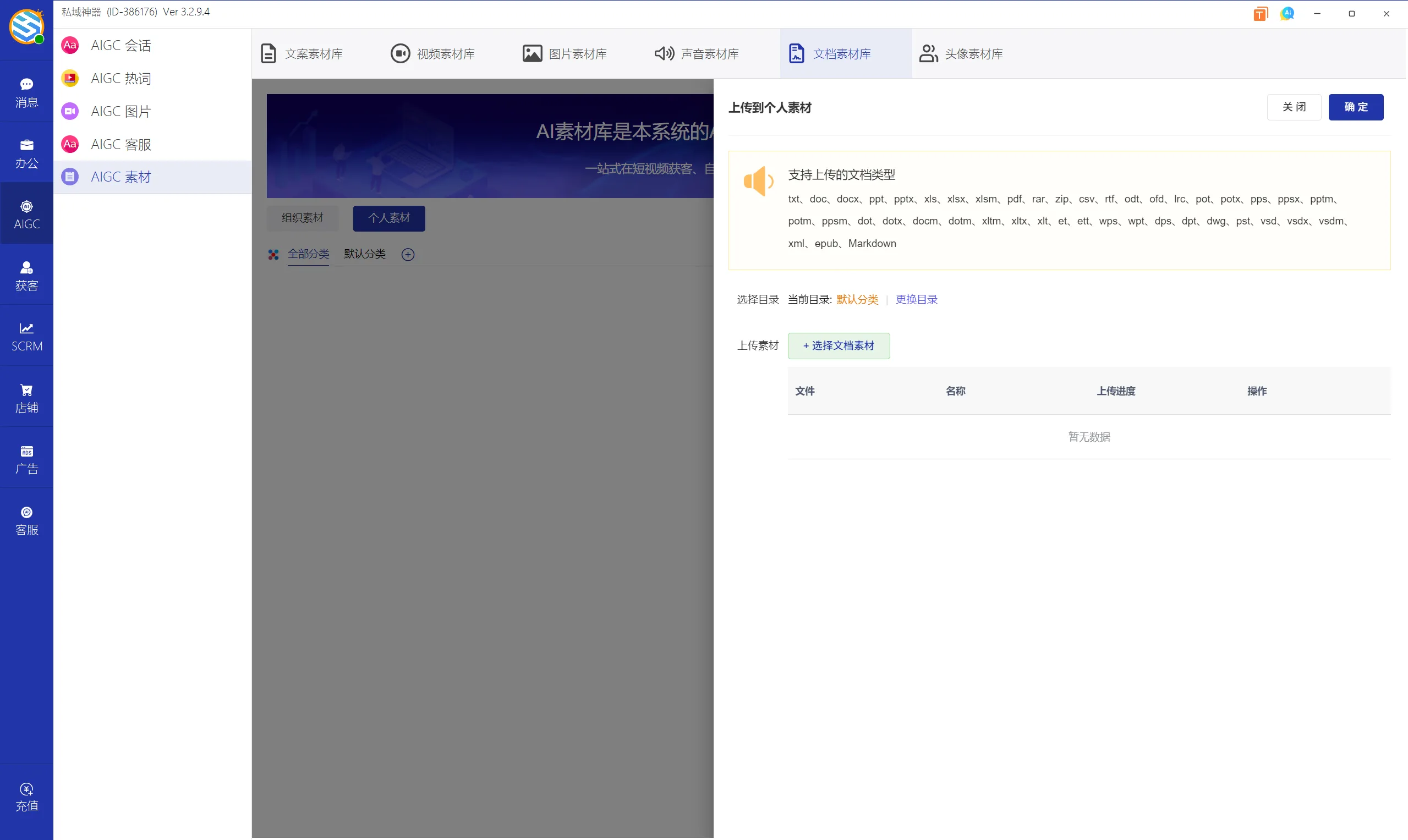Open the 消息 sidebar panel

pos(26,92)
